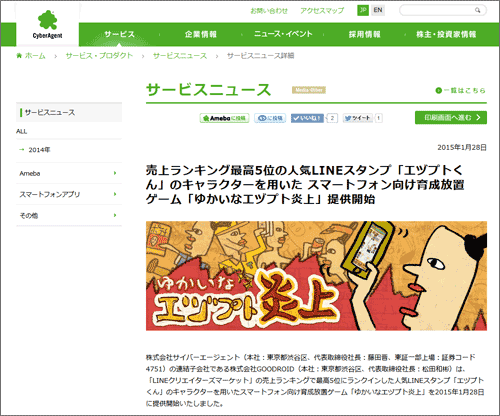This screenshot has width=500, height=416.
Task: Click the green print screen button
Action: [451, 118]
